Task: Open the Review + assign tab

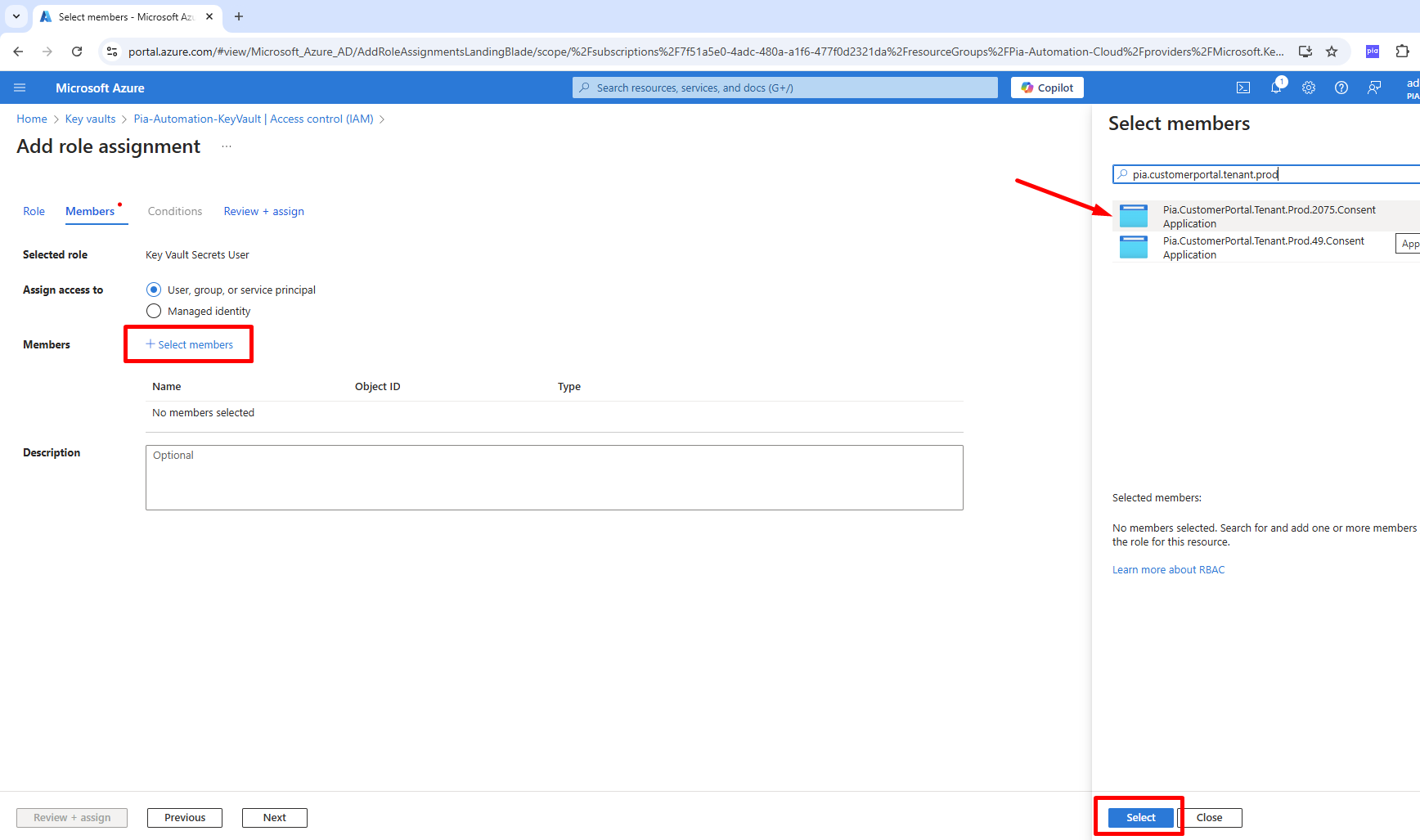Action: pyautogui.click(x=264, y=211)
